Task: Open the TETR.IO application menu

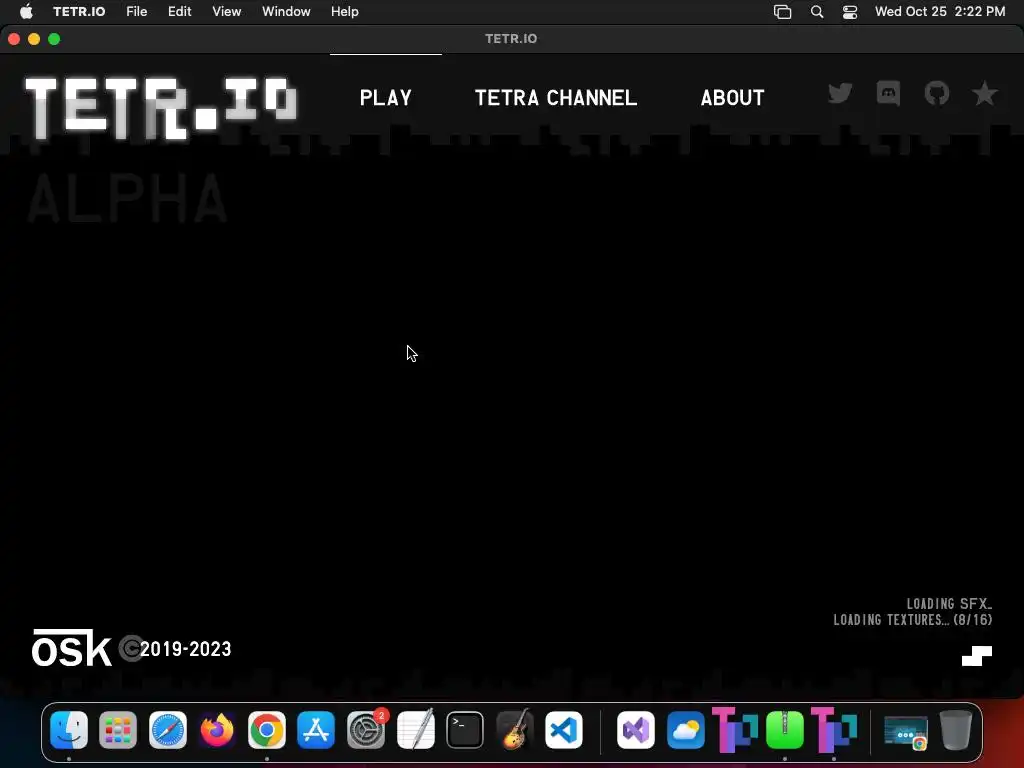Action: (79, 11)
